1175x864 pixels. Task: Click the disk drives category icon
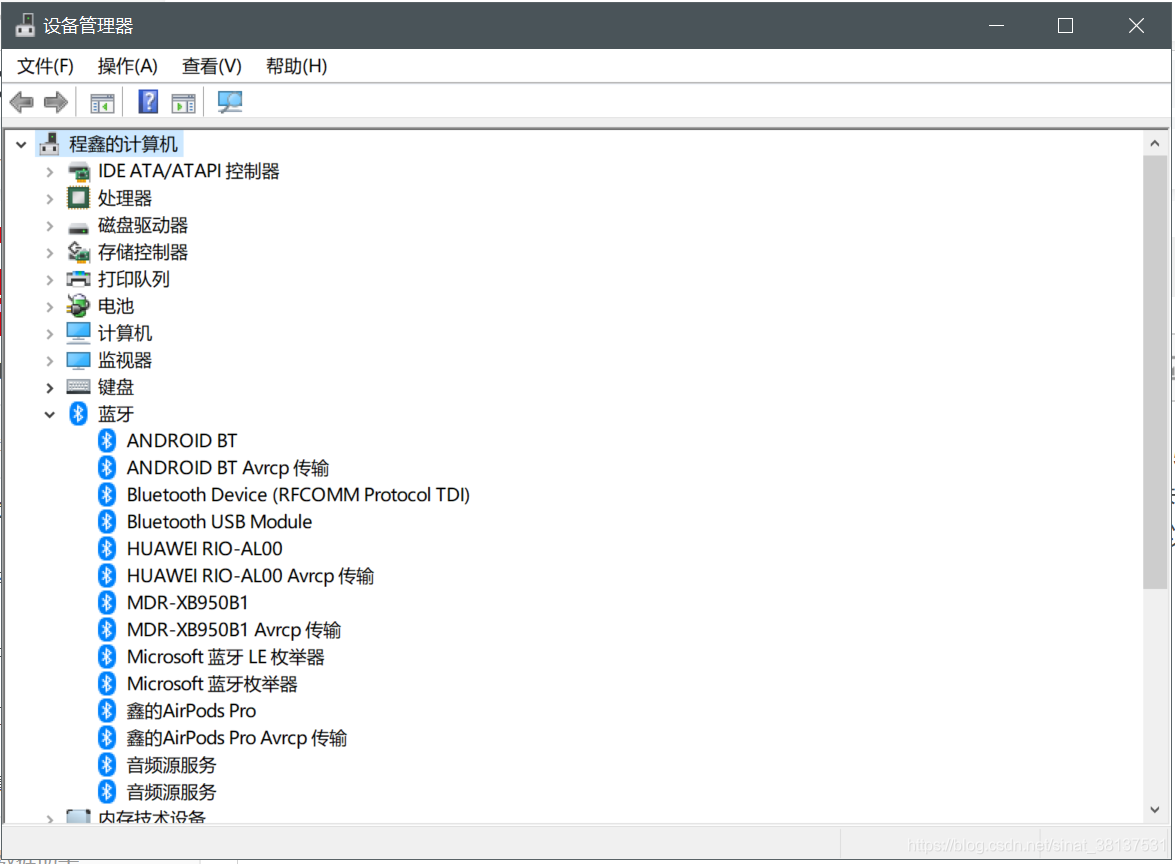(79, 227)
